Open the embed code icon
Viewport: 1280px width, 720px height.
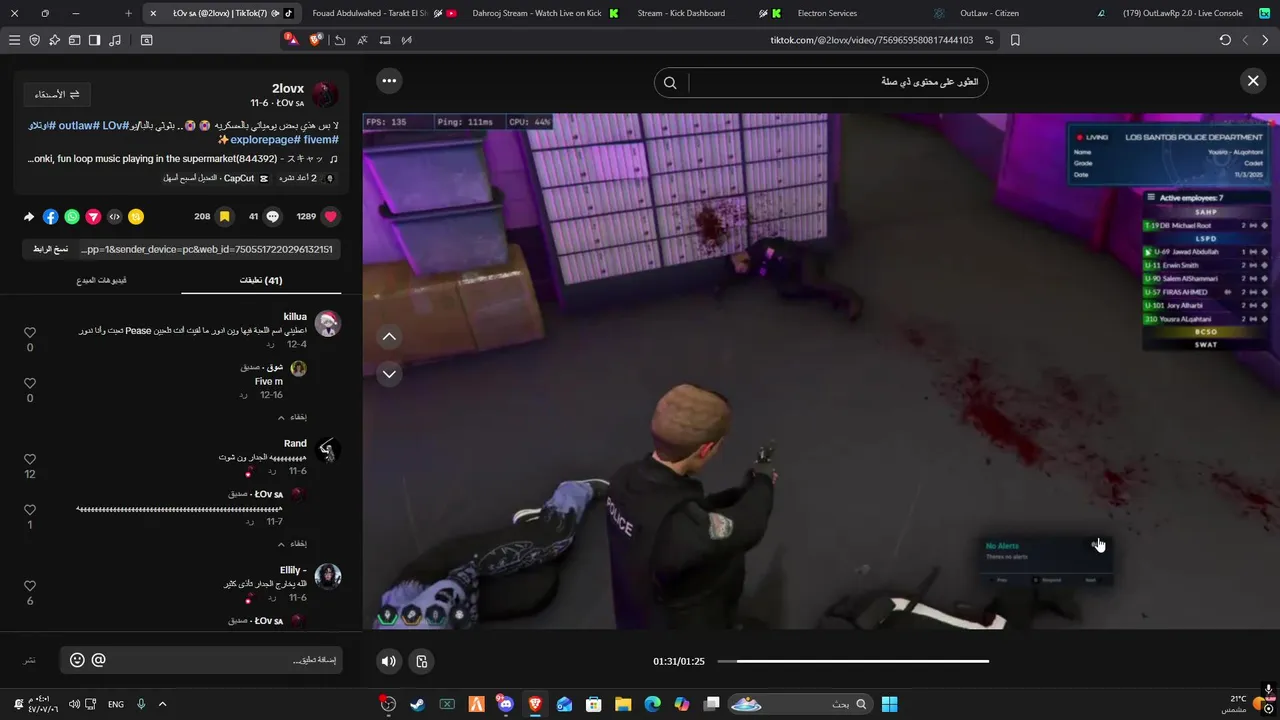click(114, 217)
